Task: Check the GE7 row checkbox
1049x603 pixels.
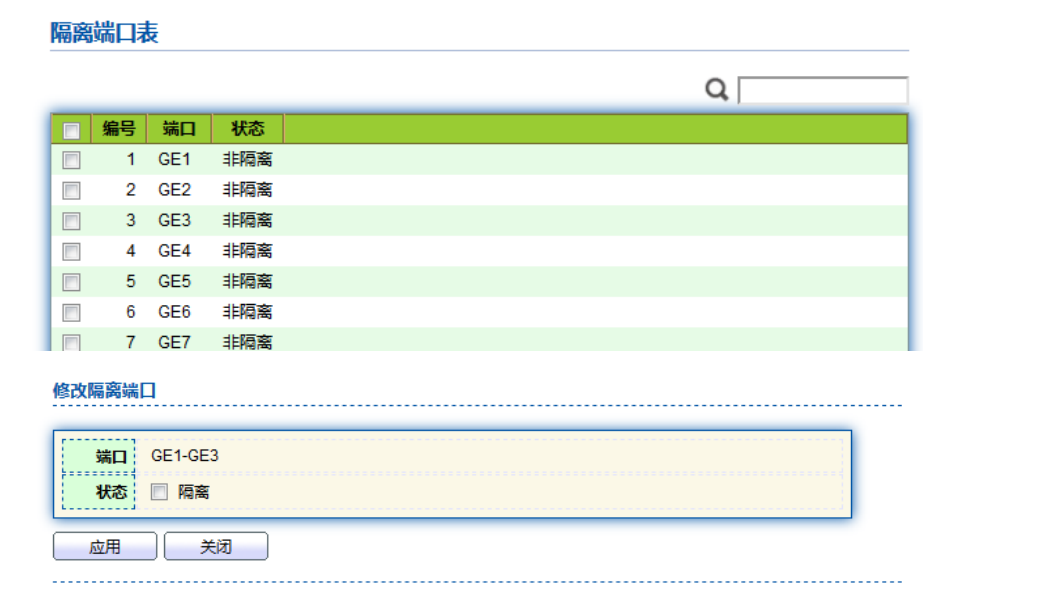Action: pos(71,342)
